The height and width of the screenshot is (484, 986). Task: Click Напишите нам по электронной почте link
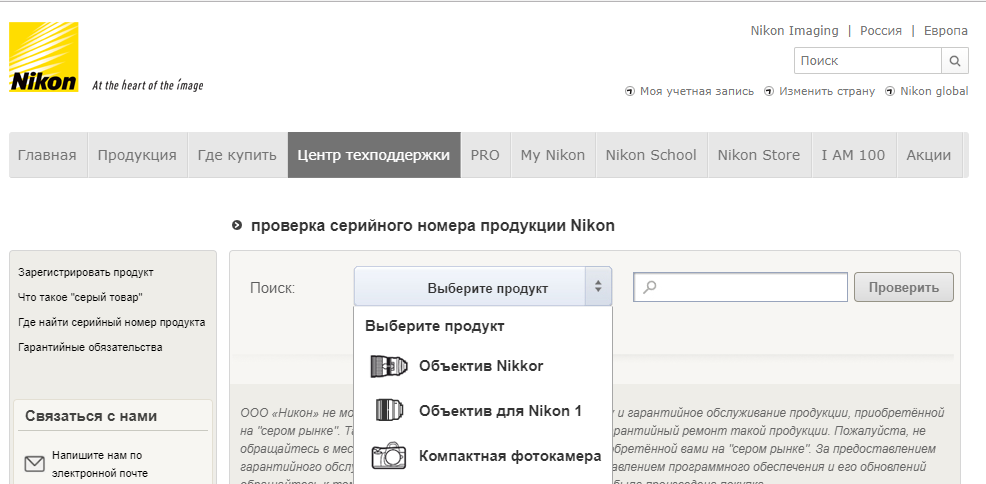pos(100,464)
